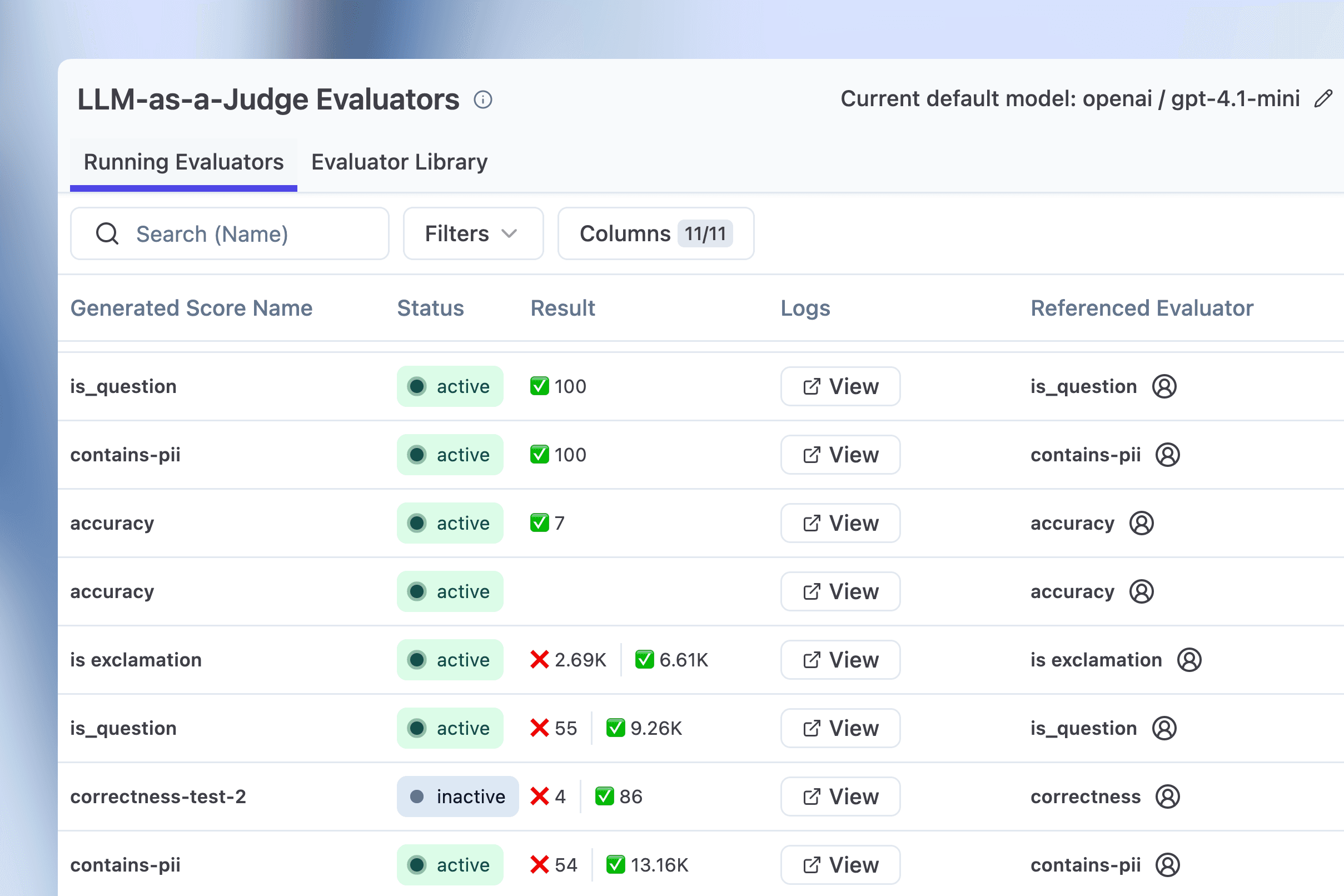This screenshot has width=1344, height=896.
Task: Switch to the Evaluator Library tab
Action: (399, 162)
